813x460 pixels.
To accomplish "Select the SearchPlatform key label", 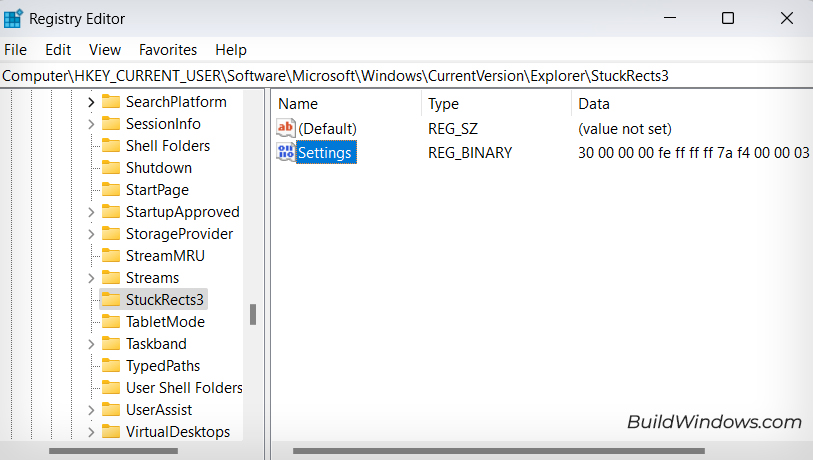I will 176,102.
